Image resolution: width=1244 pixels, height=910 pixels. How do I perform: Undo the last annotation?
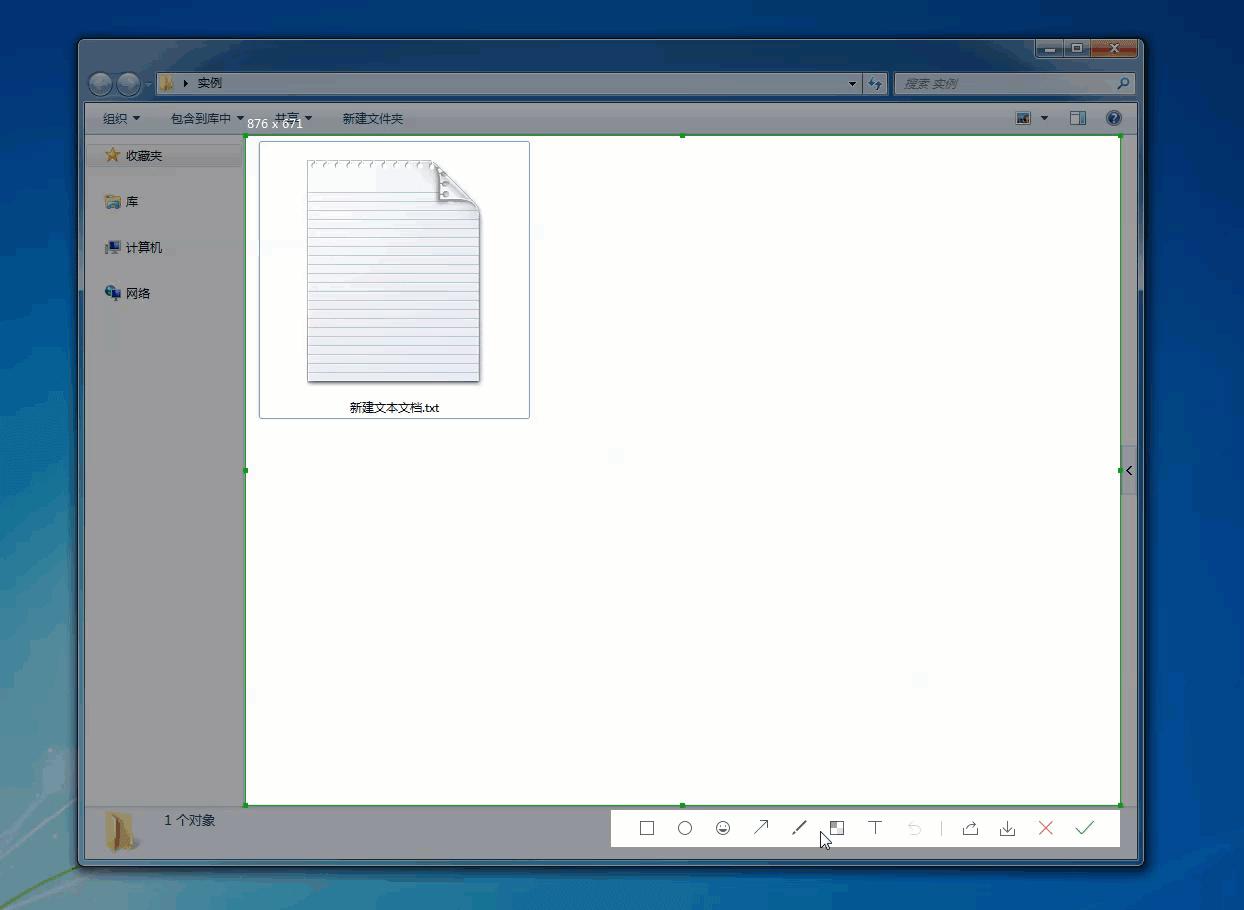coord(914,828)
